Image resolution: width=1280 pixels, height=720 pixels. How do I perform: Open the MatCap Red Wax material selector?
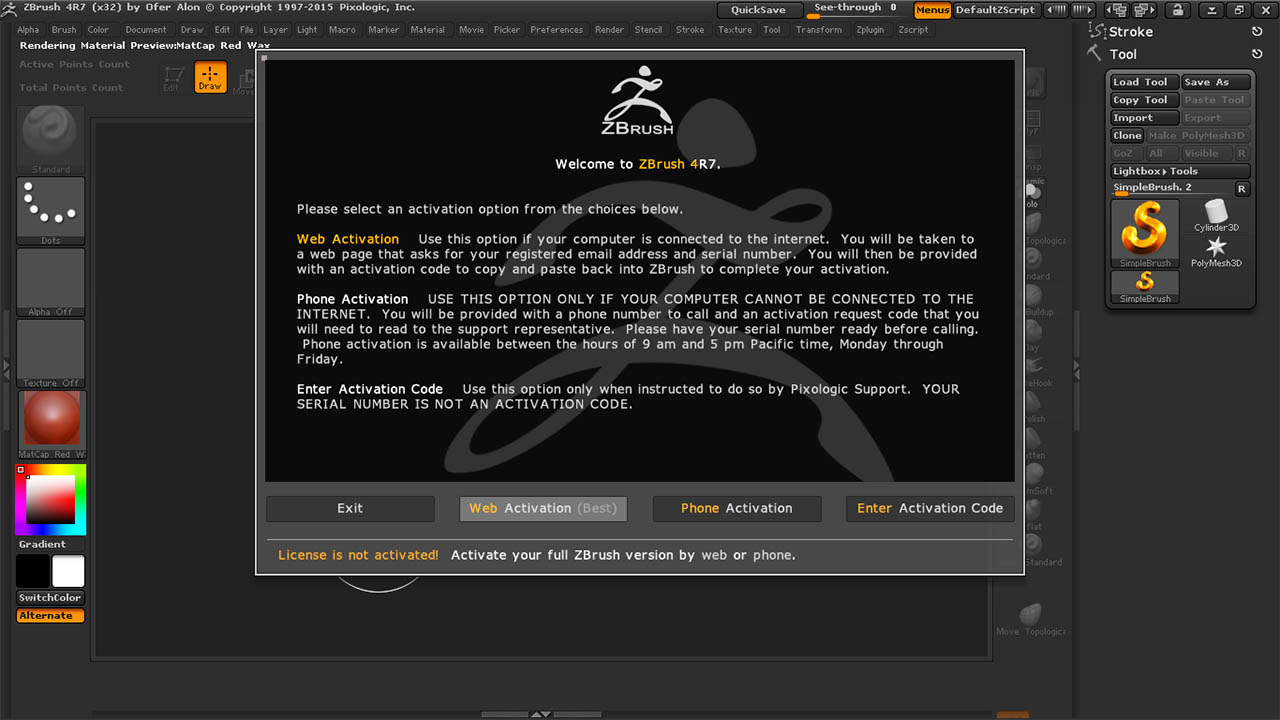52,424
